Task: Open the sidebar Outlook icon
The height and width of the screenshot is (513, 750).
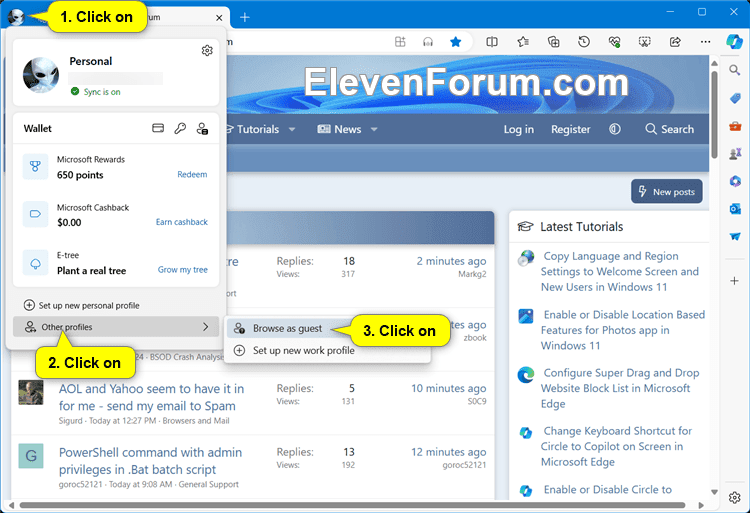Action: [735, 209]
